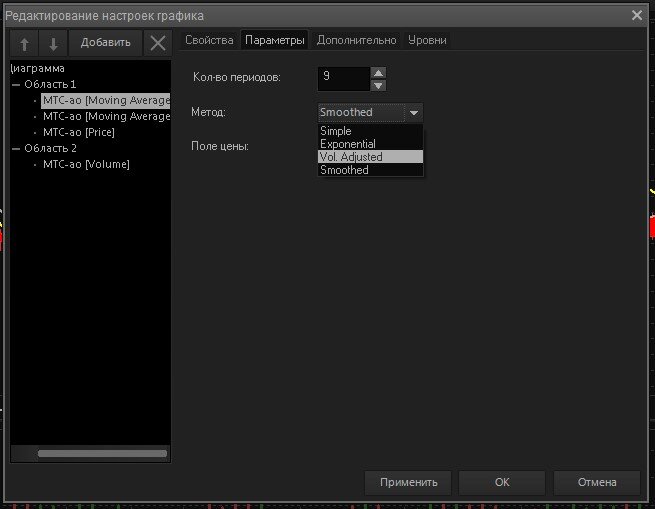Open the Уровни tab
Screen dimensions: 655x509
tap(427, 40)
